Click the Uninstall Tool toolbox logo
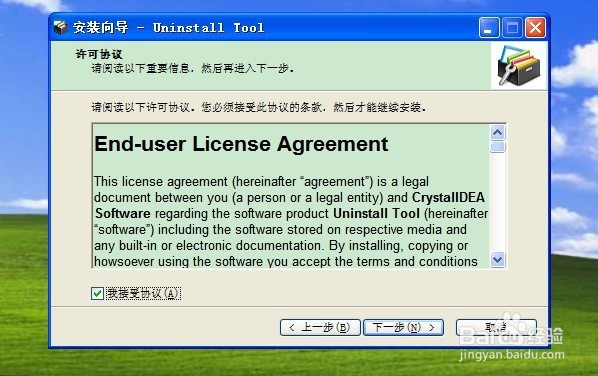Screen dimensions: 598x376 (519, 66)
